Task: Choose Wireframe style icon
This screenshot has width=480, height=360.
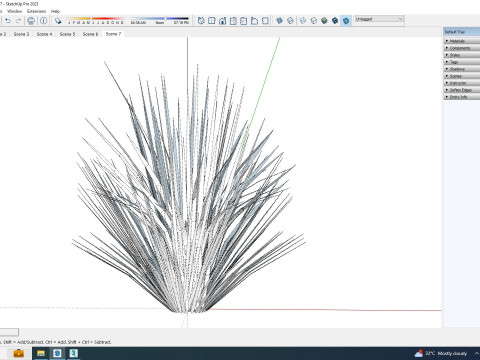Action: pos(303,21)
